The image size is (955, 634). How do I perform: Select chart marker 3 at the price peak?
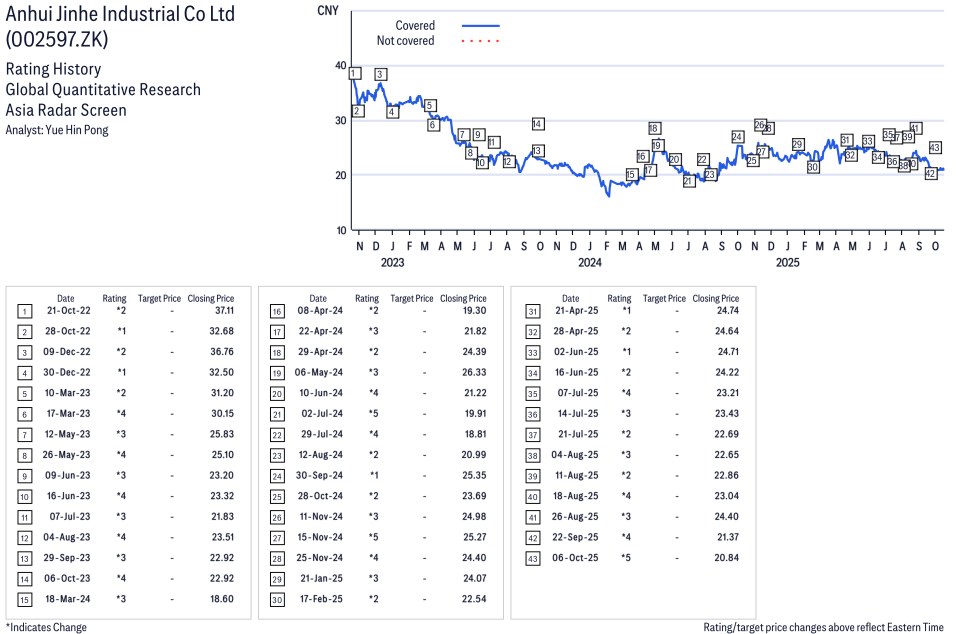380,75
